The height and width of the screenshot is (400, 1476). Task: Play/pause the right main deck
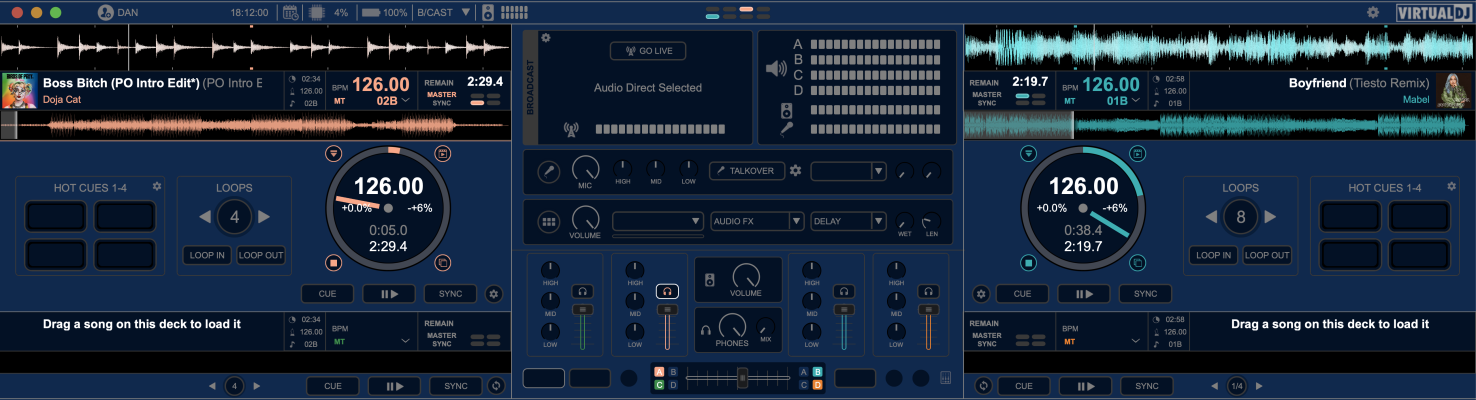1084,294
